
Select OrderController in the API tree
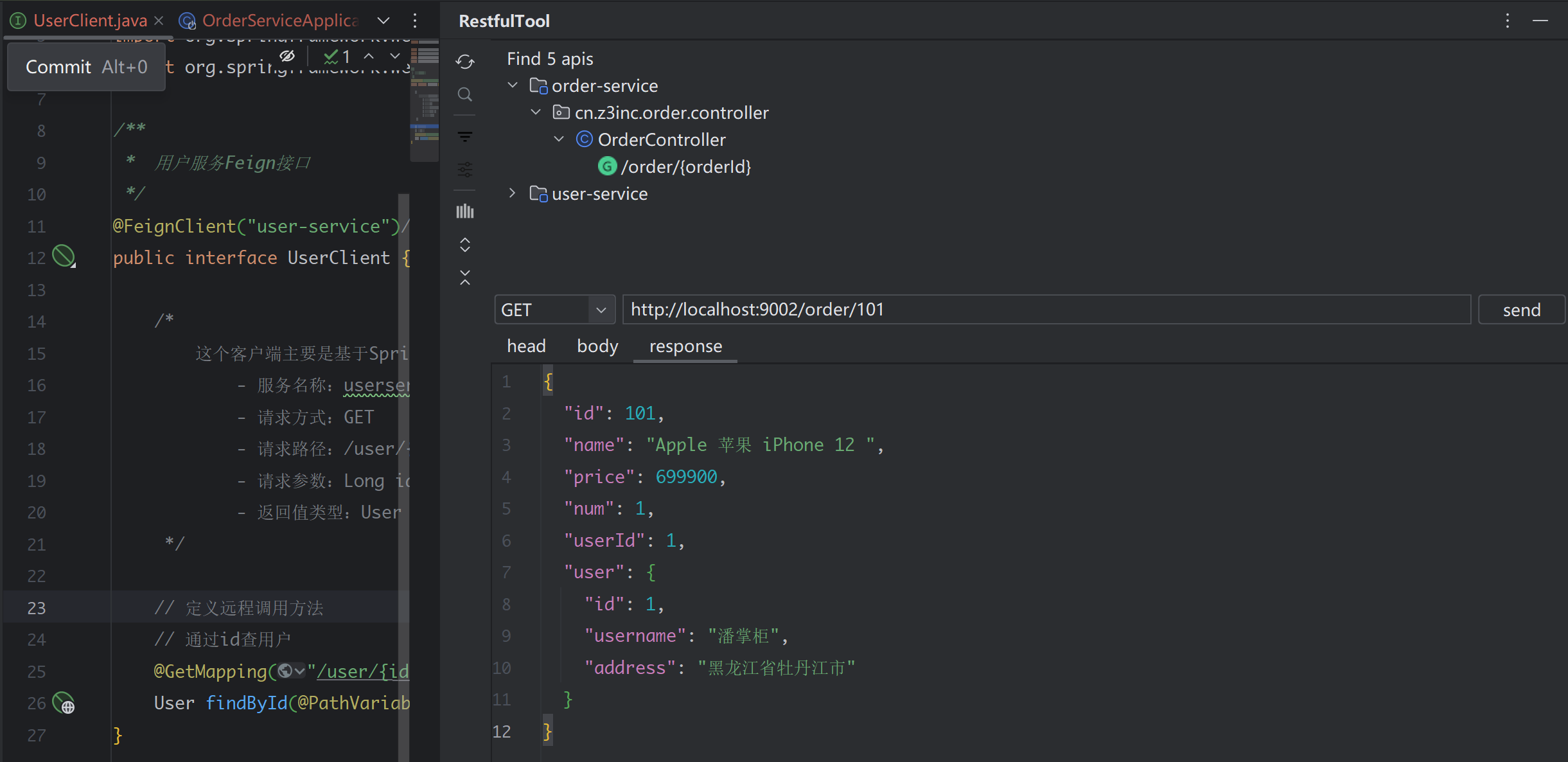point(662,139)
